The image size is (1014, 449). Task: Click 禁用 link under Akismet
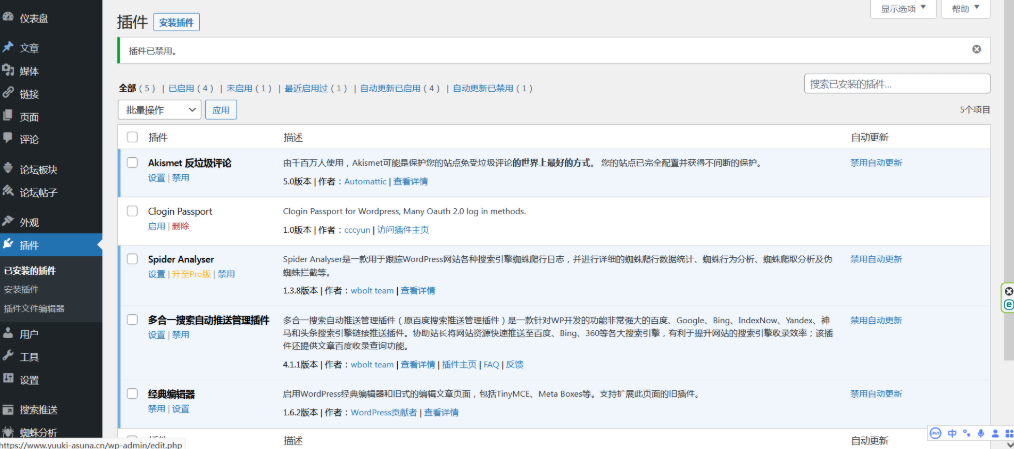[180, 178]
